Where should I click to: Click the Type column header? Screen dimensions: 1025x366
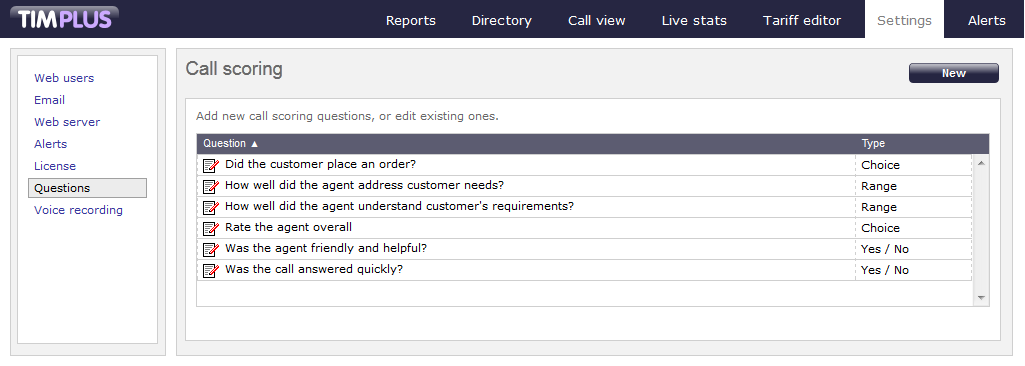873,144
